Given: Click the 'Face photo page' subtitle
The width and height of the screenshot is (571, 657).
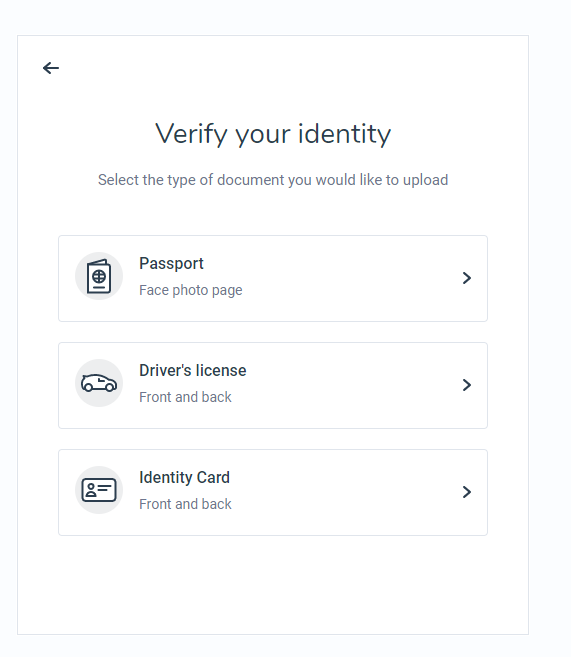Looking at the screenshot, I should tap(191, 290).
